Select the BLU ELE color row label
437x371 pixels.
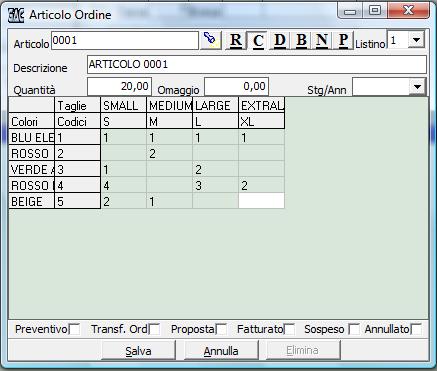32,137
